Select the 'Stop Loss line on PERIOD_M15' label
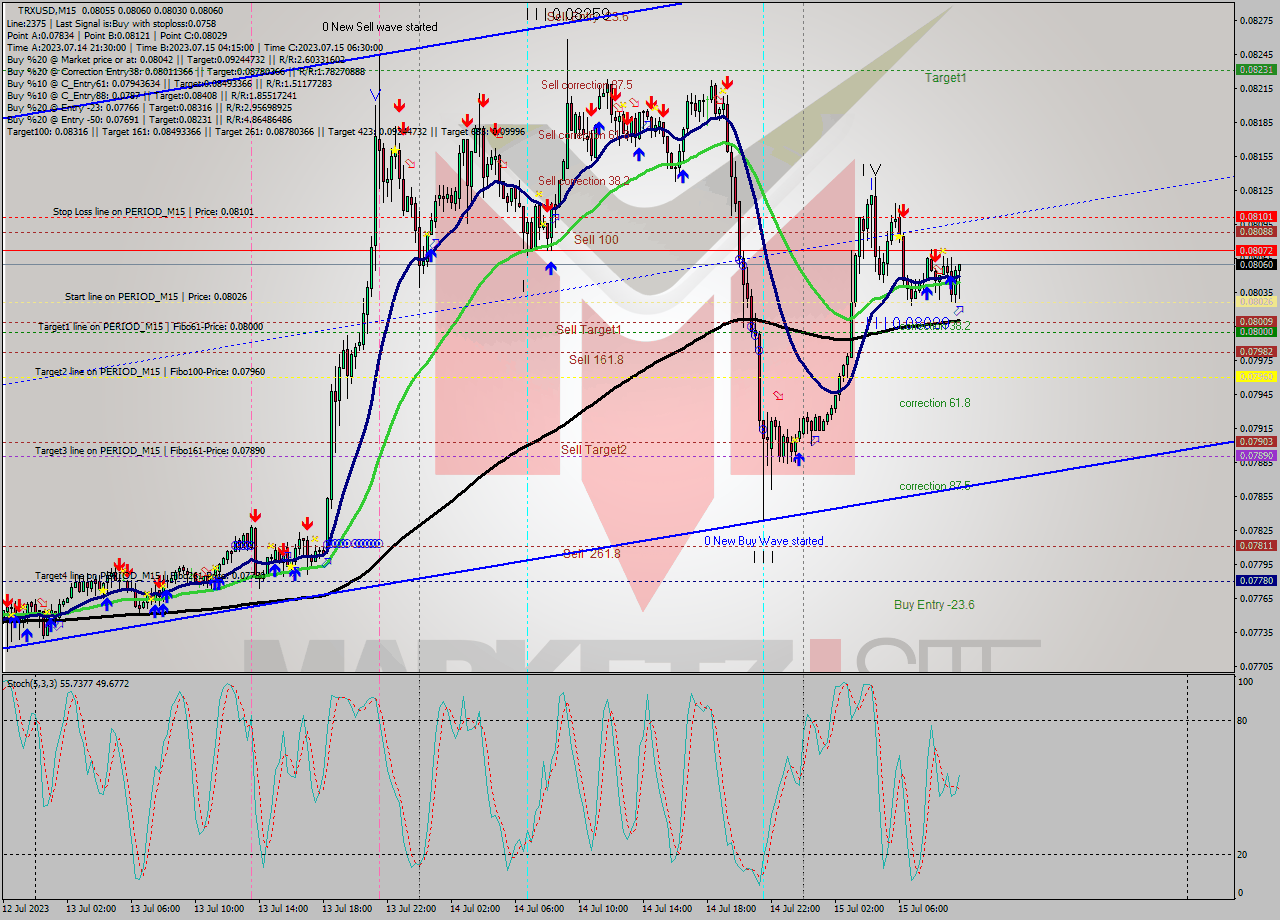This screenshot has width=1280, height=920. 153,212
